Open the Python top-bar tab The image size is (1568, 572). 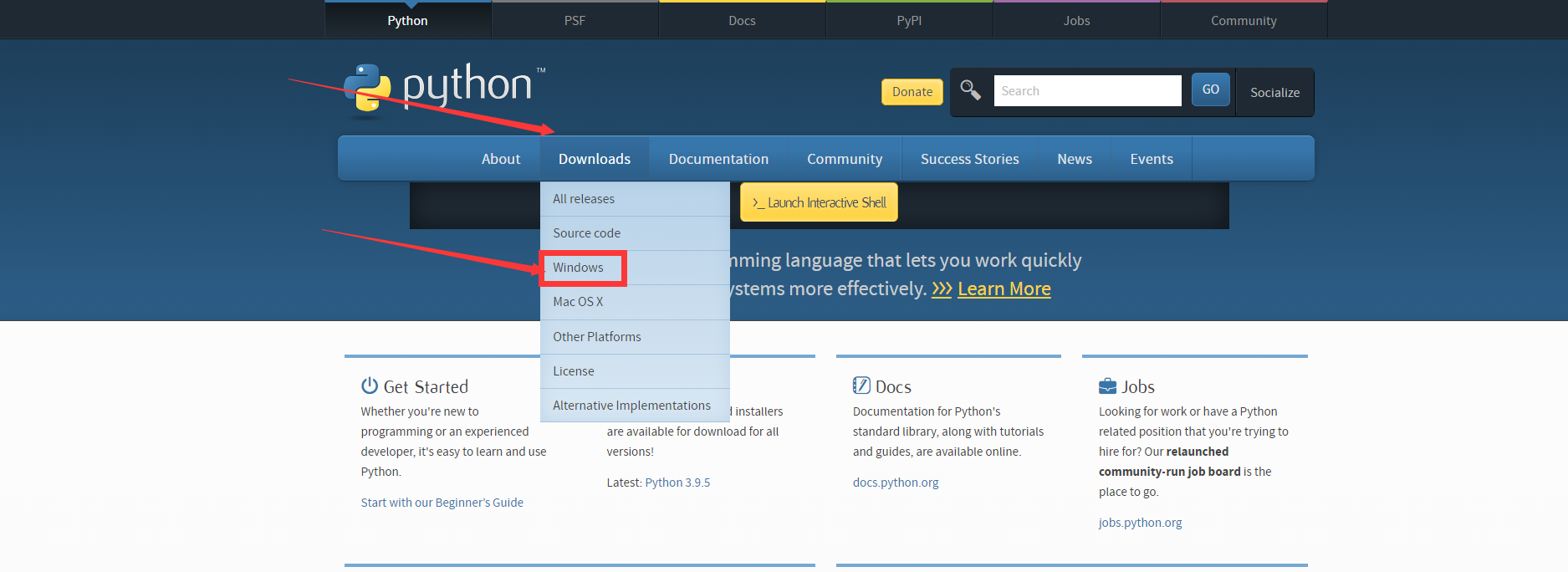(408, 20)
